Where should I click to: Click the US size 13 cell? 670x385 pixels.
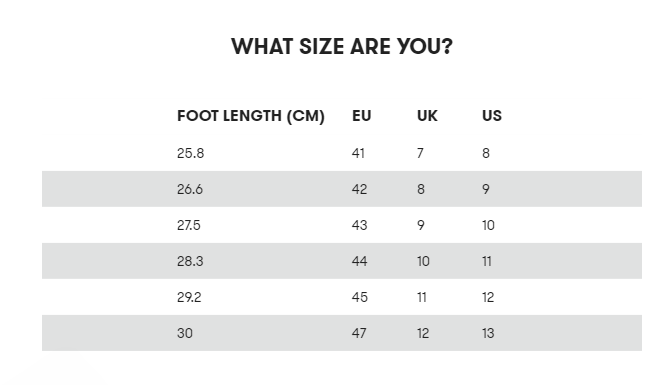[x=488, y=333]
